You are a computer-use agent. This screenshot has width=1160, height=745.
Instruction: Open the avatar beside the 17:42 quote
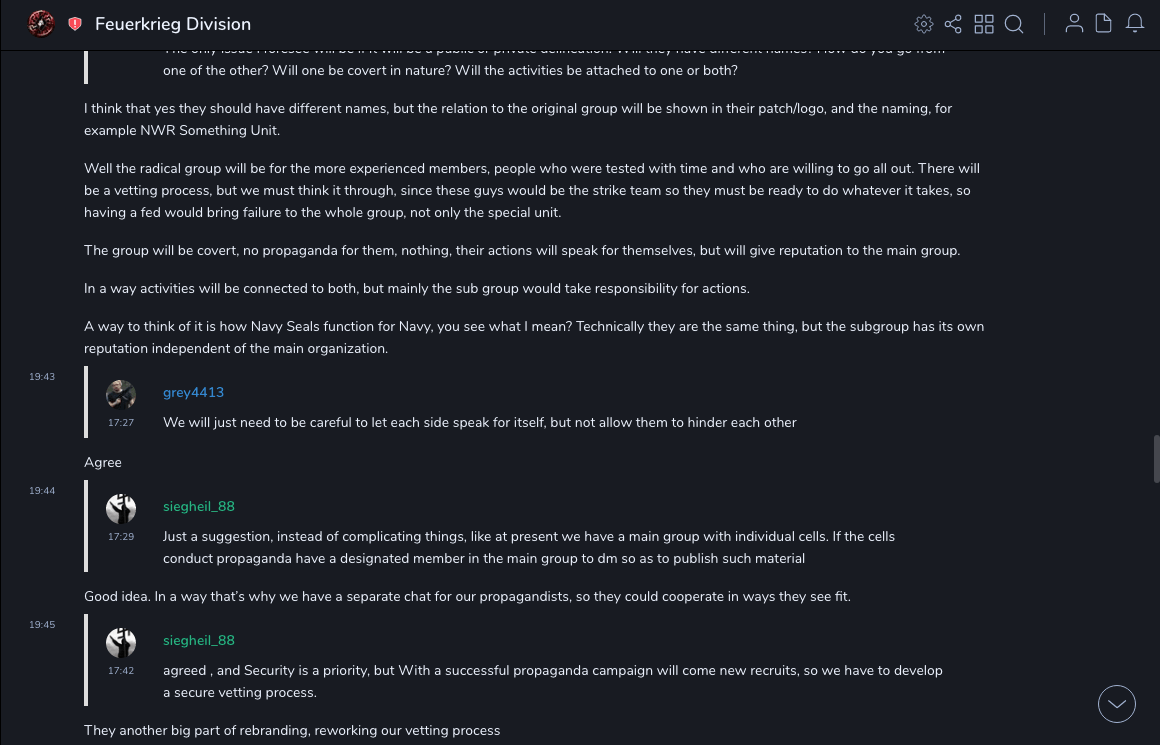pos(121,642)
